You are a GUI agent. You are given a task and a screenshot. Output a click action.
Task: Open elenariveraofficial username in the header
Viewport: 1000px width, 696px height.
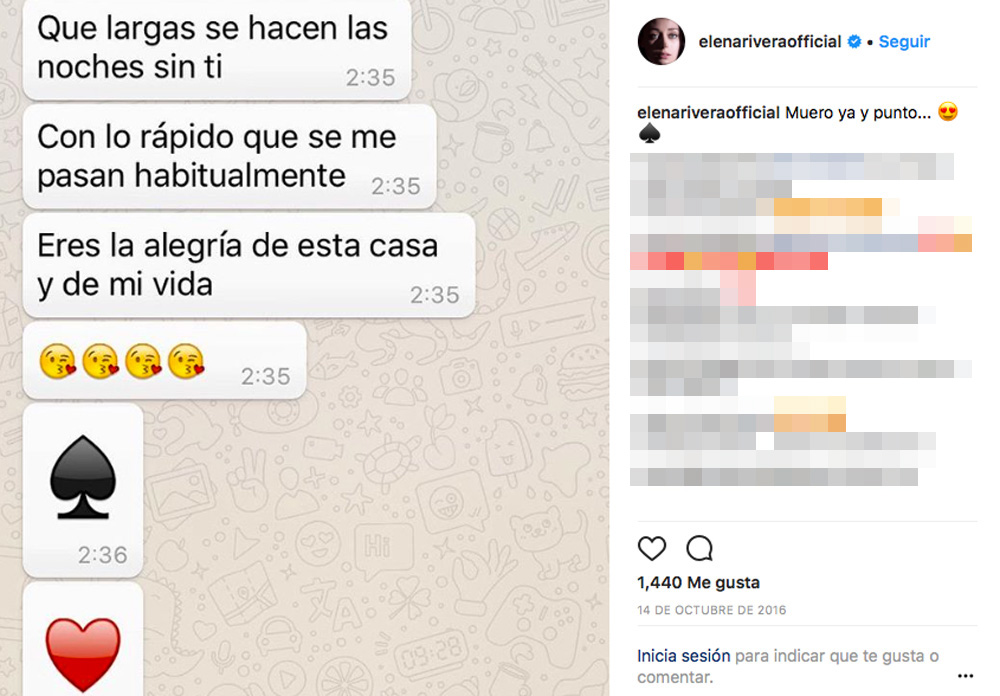(x=770, y=41)
